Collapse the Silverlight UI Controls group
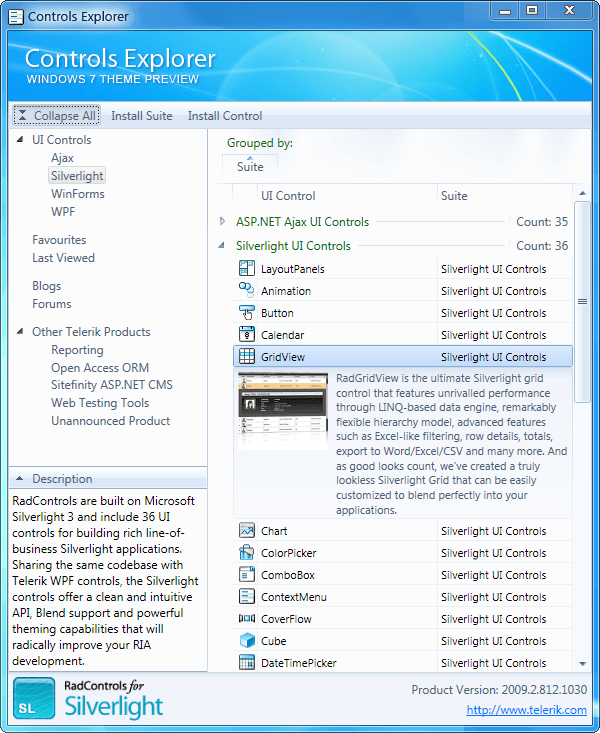600x733 pixels. point(222,245)
